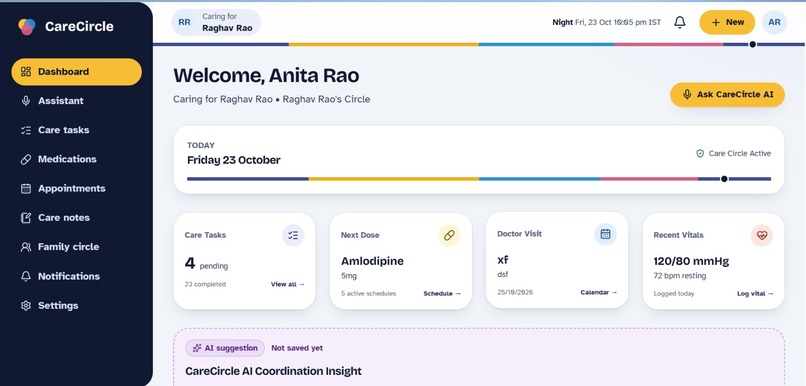Screen dimensions: 806x386
Task: Click Ask CareCircle AI button
Action: (x=727, y=95)
